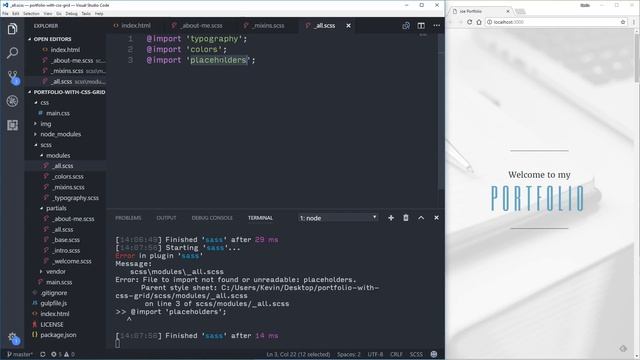Kill the terminal with the trash icon
The image size is (640, 360).
pos(406,218)
